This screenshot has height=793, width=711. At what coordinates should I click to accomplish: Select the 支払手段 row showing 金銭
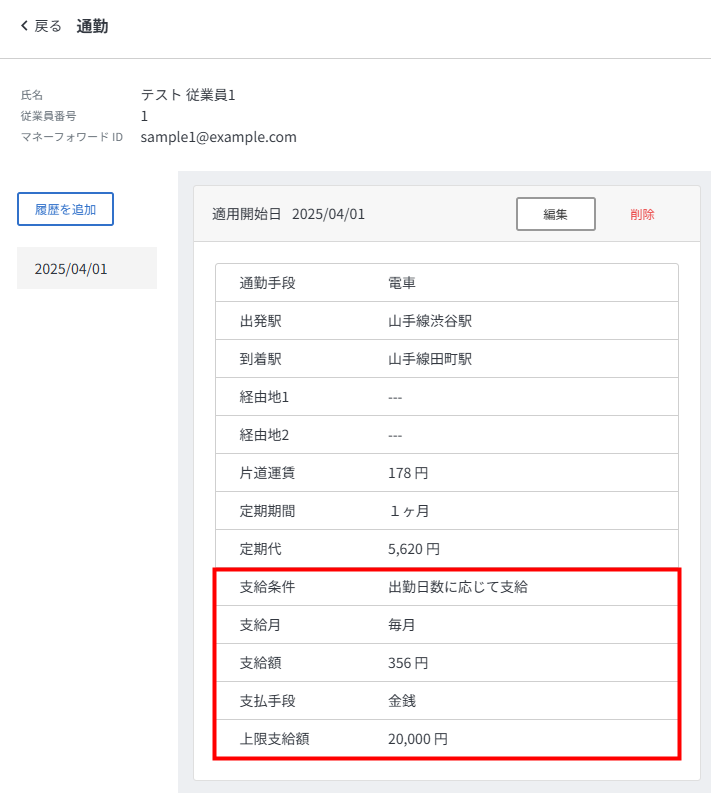[x=446, y=701]
